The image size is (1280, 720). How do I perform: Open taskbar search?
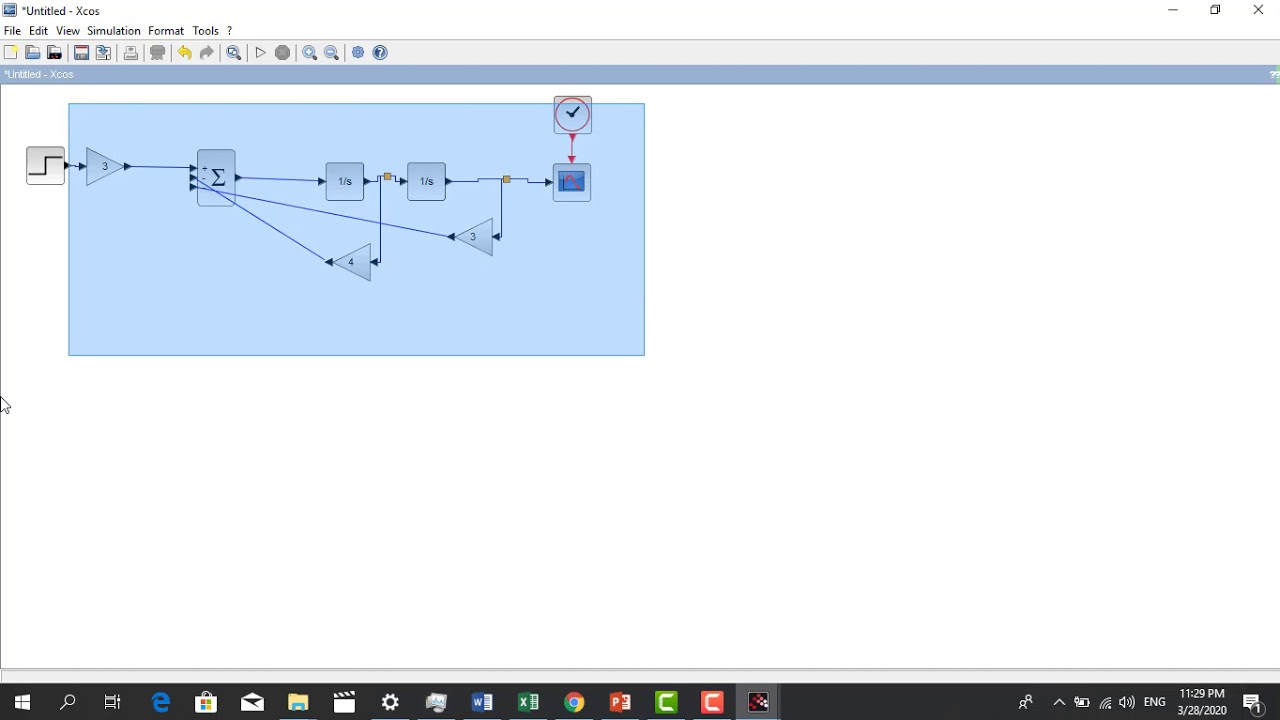pos(68,703)
